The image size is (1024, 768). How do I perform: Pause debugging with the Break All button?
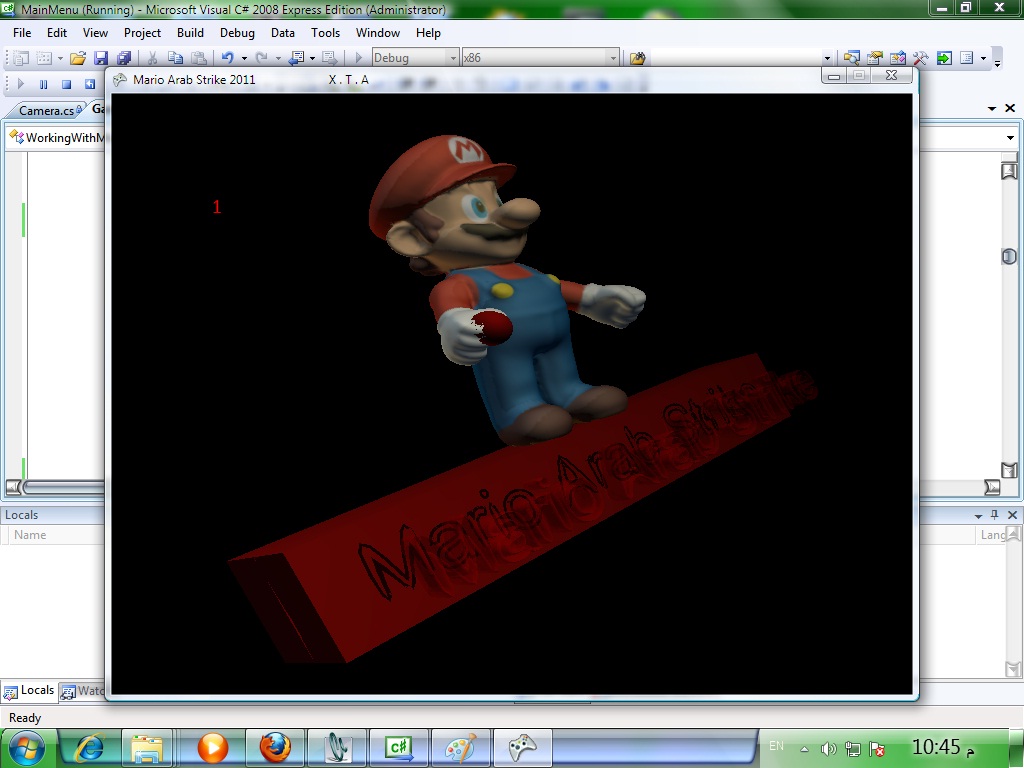[x=43, y=84]
